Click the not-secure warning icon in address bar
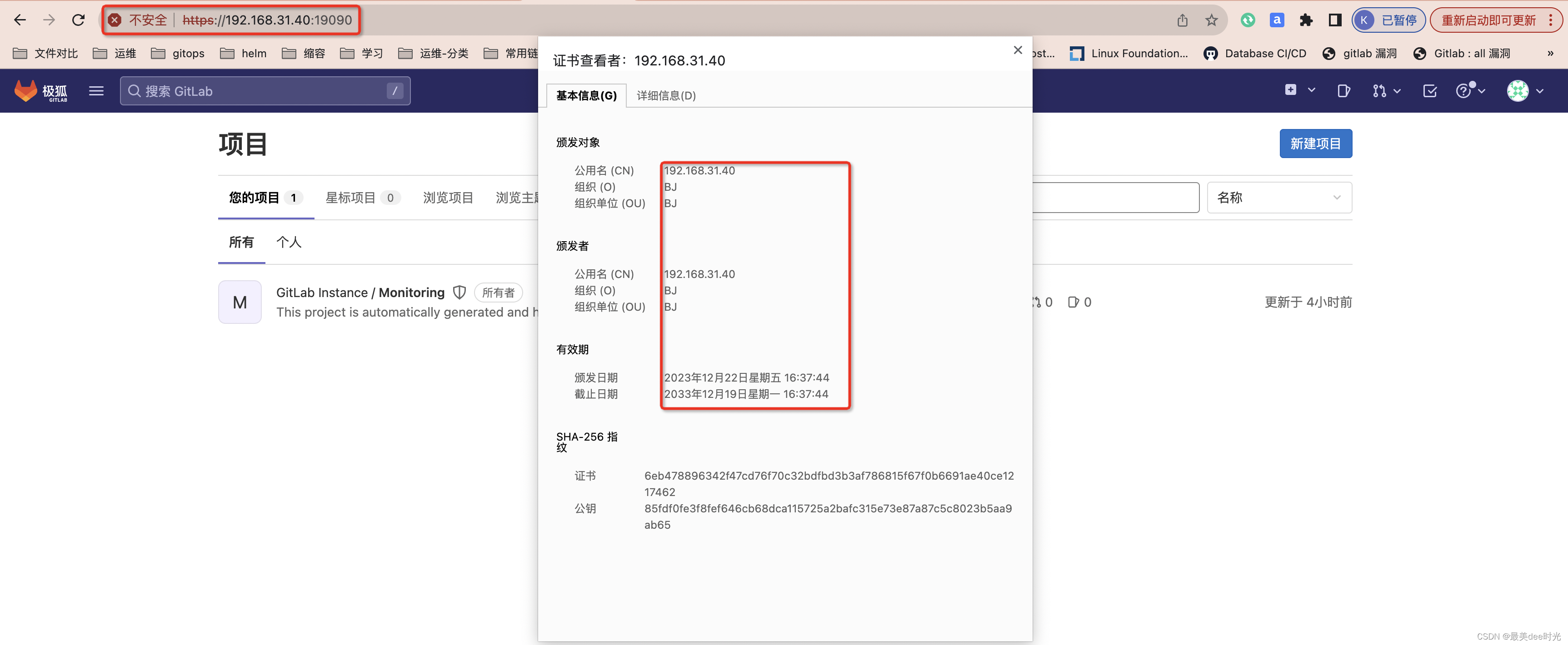 pyautogui.click(x=115, y=20)
